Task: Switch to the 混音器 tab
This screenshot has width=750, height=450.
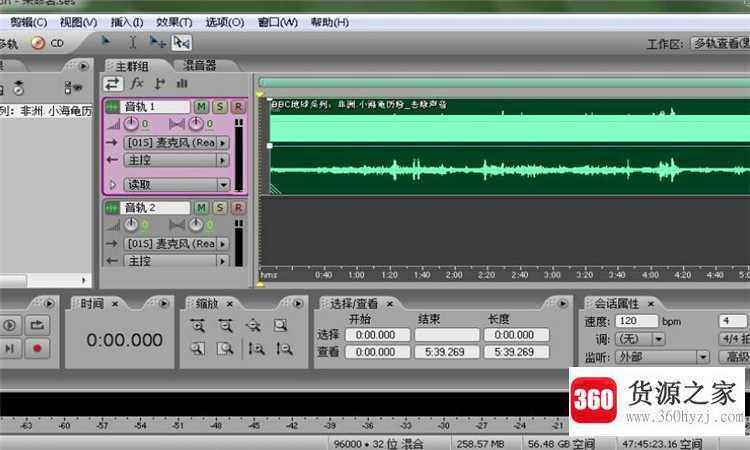Action: [x=200, y=65]
